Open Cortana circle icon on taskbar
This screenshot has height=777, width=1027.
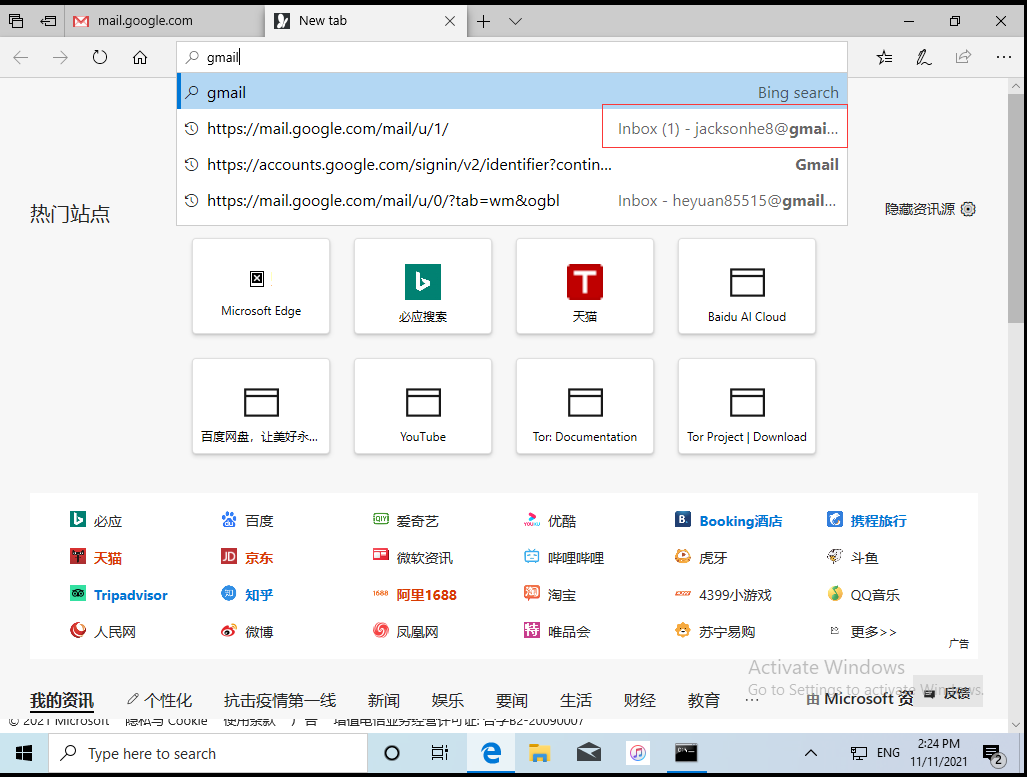pyautogui.click(x=392, y=753)
